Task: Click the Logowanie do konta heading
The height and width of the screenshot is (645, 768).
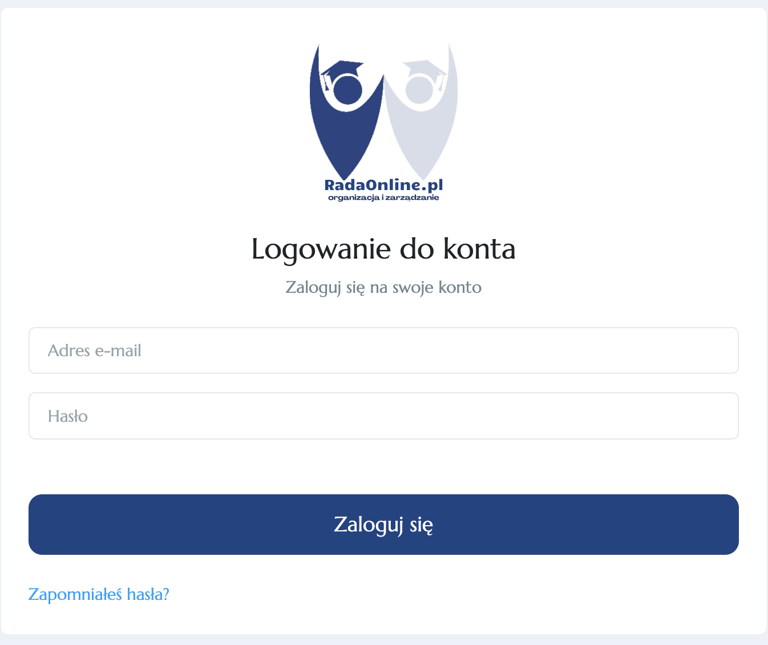Action: pos(384,249)
